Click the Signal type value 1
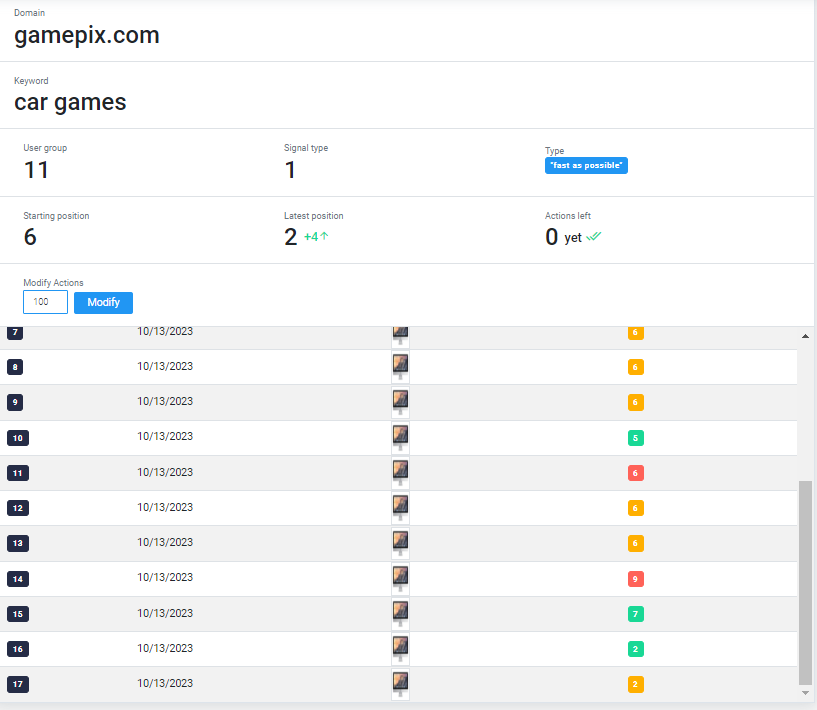 click(290, 170)
